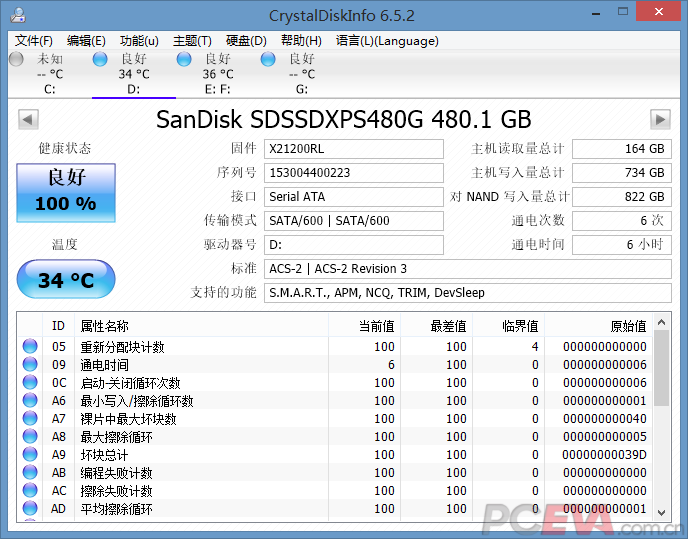Click host reads total 164 GB field
The height and width of the screenshot is (539, 688).
click(622, 149)
